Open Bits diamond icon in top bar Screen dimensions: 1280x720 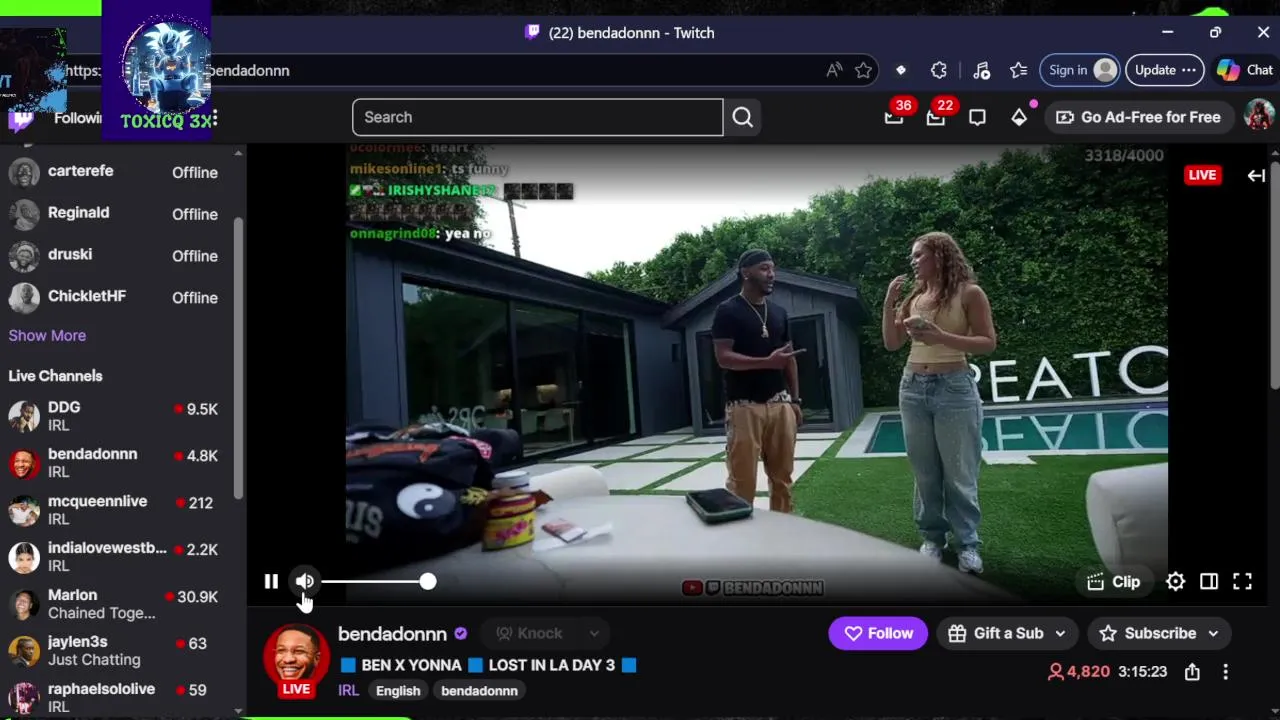1019,117
